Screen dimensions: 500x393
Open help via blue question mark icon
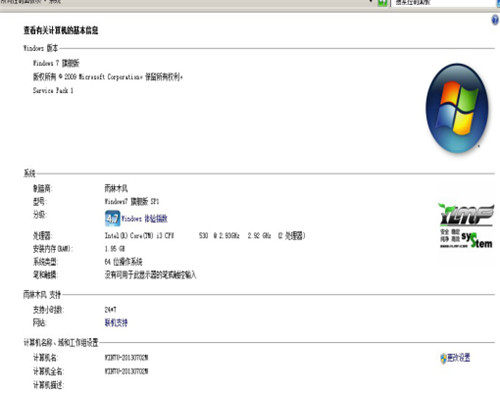[x=495, y=20]
